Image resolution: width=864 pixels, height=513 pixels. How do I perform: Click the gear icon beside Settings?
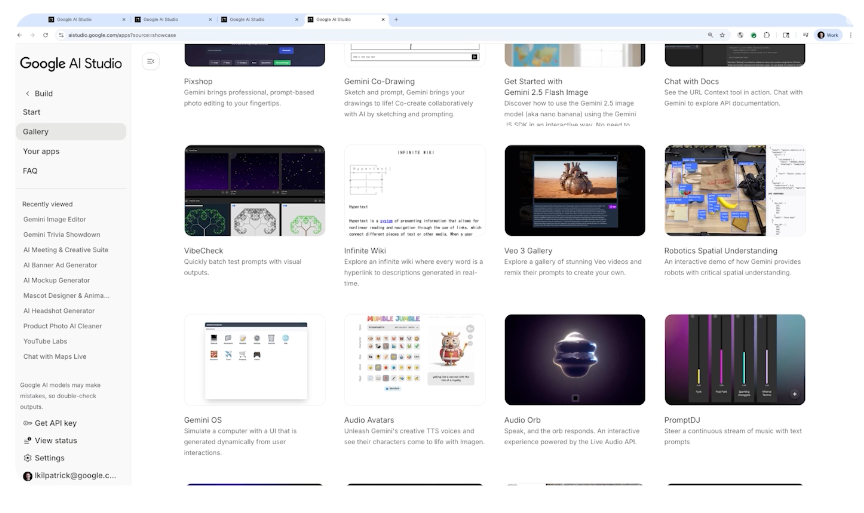point(28,458)
